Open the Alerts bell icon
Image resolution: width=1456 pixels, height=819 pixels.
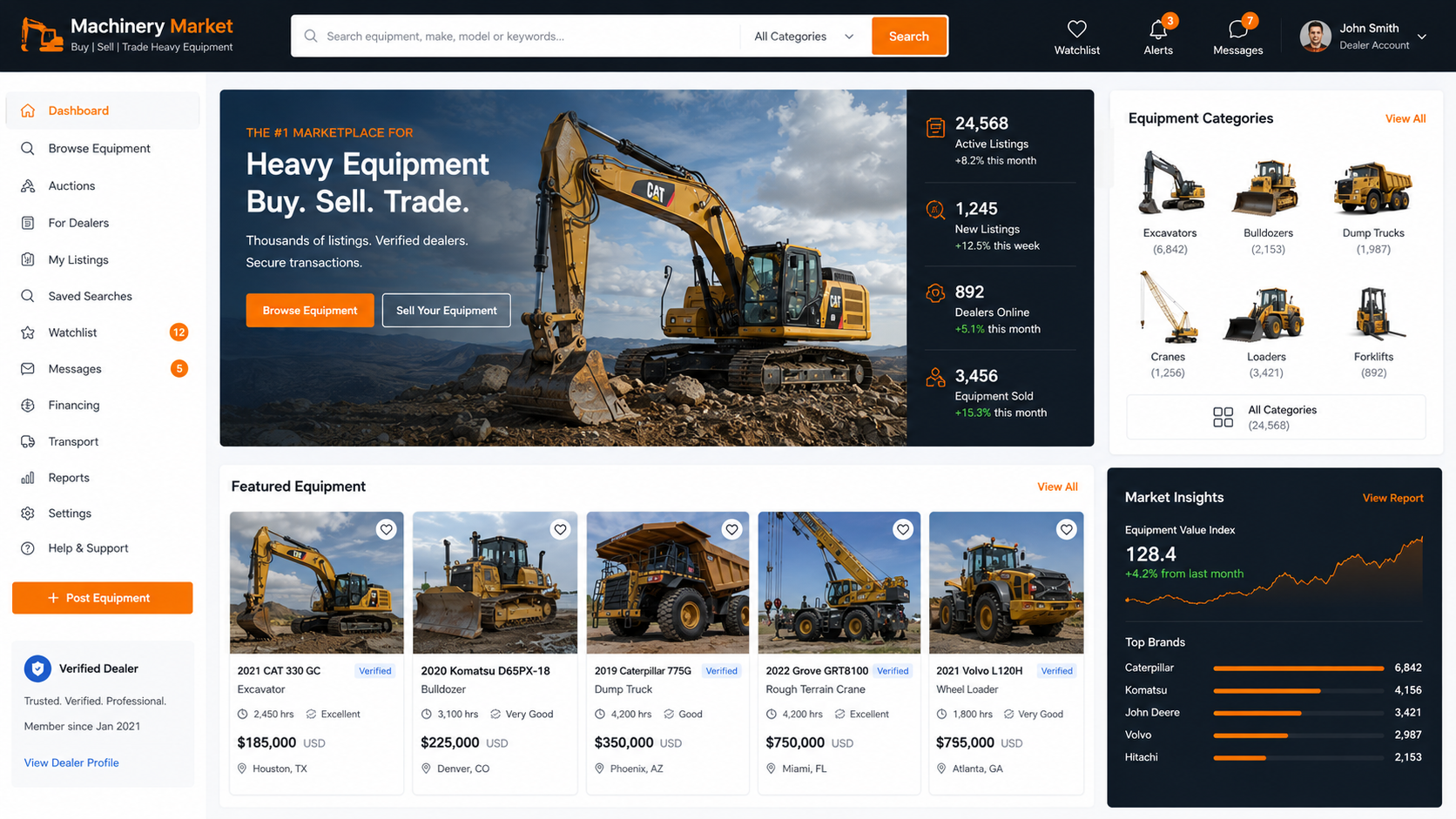point(1157,30)
